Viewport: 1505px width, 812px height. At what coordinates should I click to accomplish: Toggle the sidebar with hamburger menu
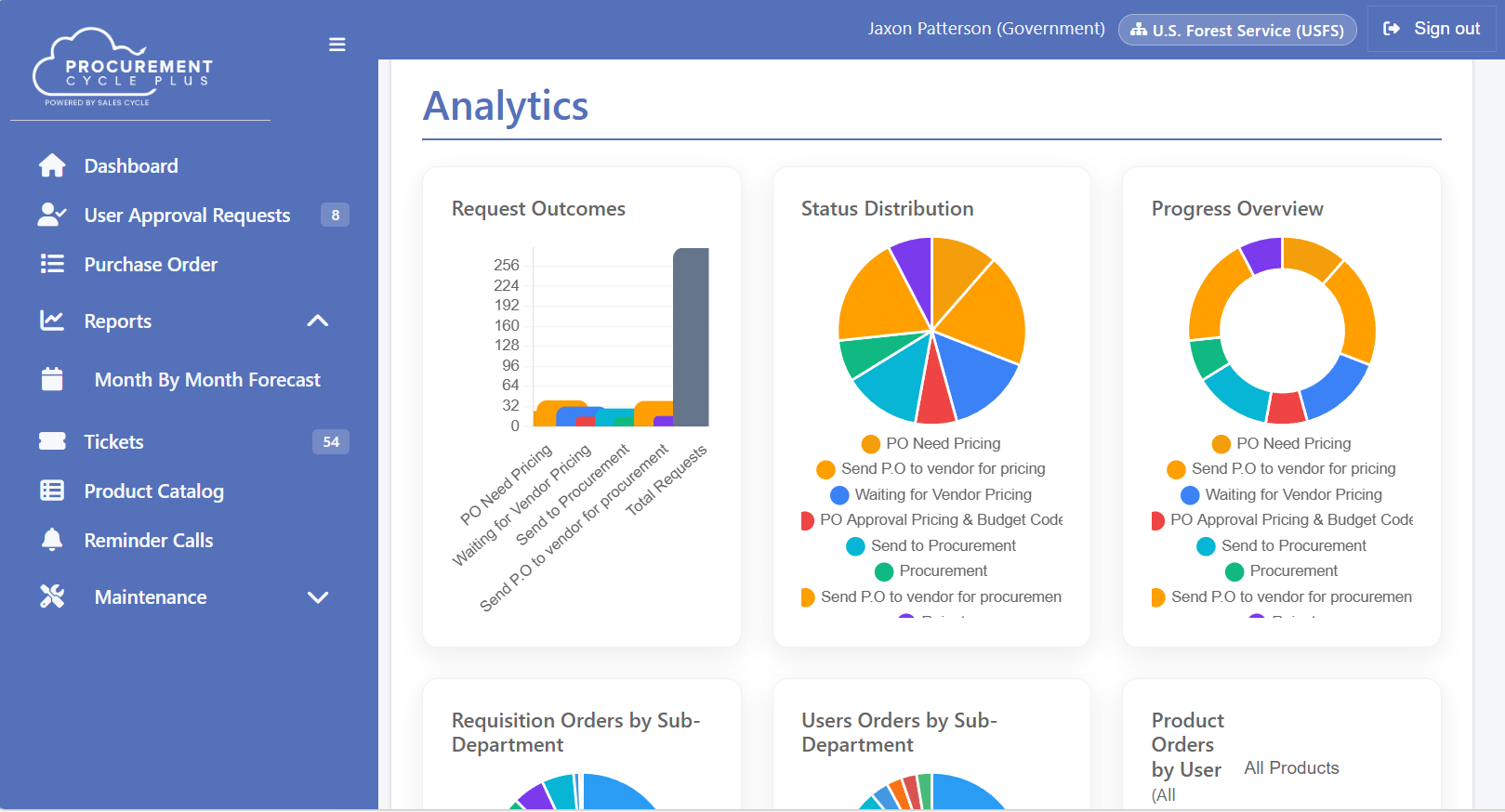tap(337, 45)
